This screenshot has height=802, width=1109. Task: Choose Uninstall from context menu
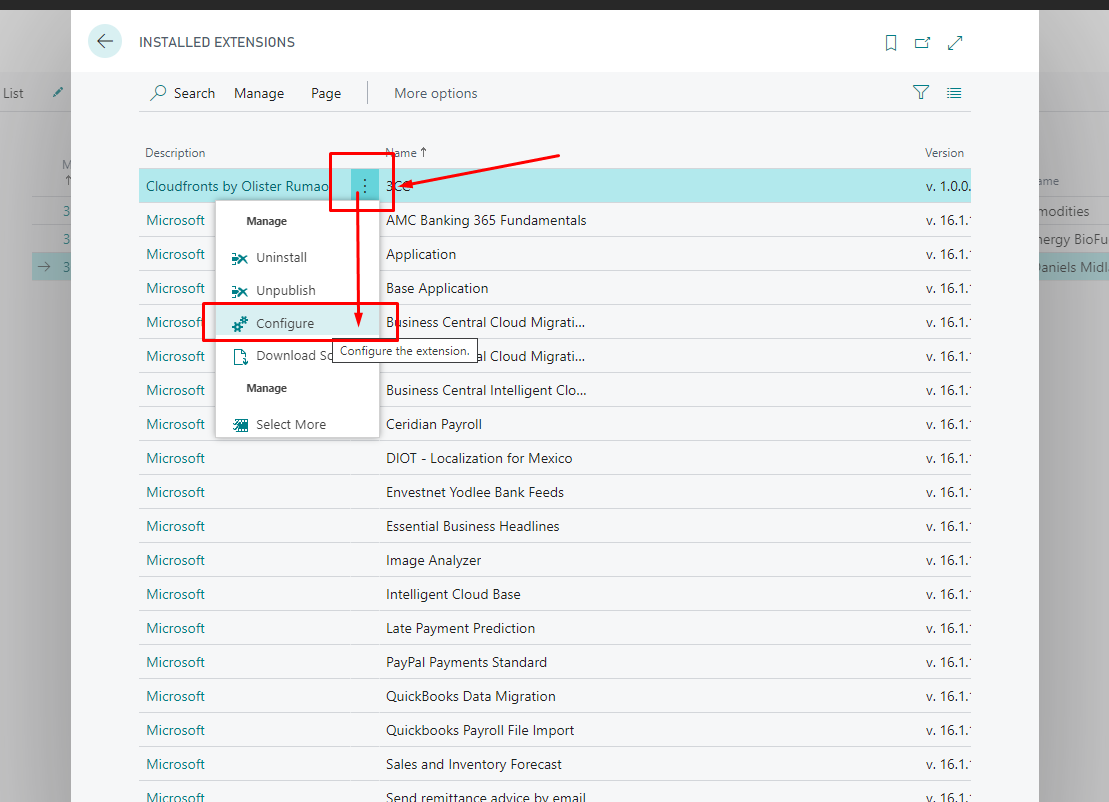(x=297, y=257)
